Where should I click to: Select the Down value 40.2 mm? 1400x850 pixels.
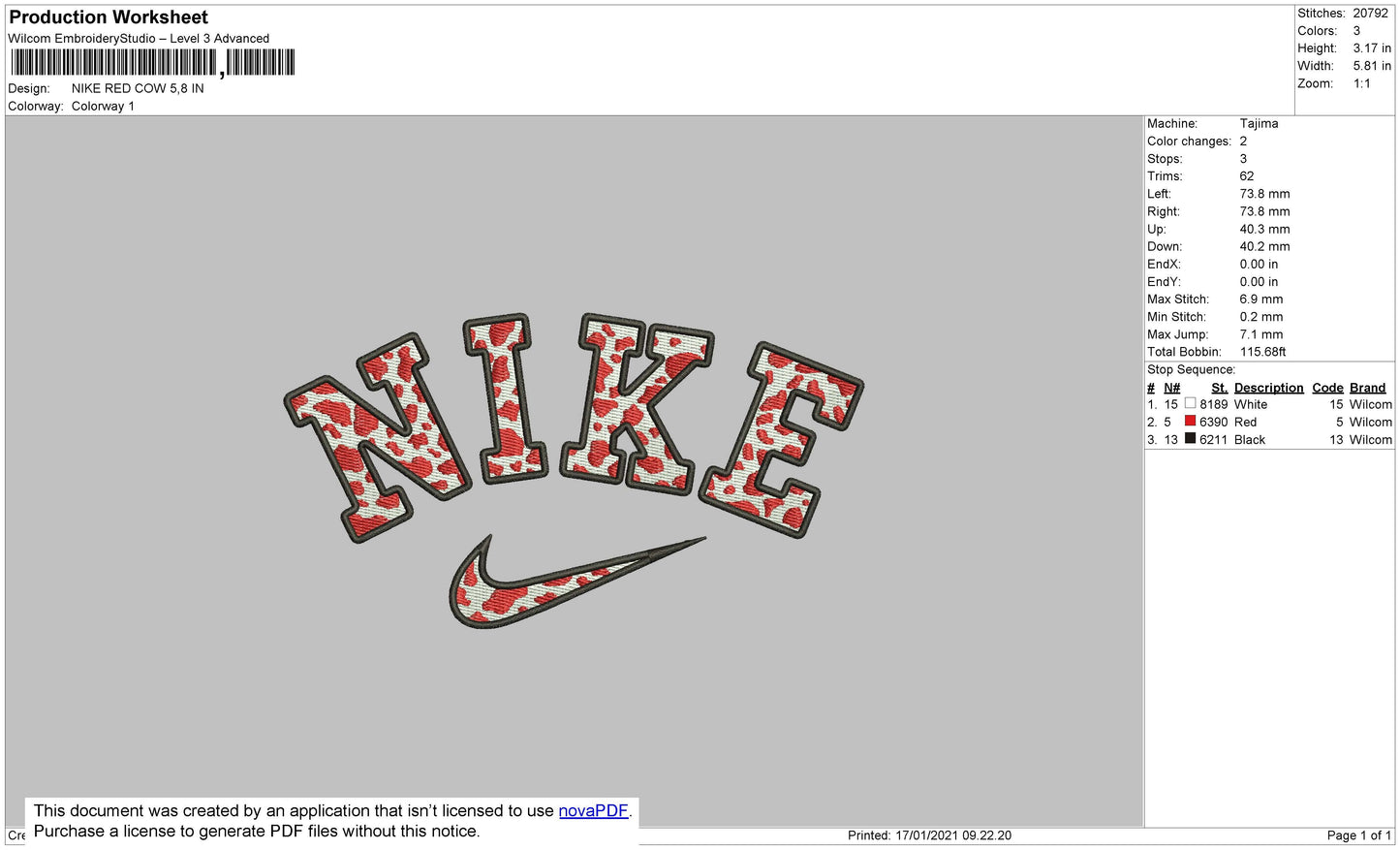pyautogui.click(x=1265, y=247)
